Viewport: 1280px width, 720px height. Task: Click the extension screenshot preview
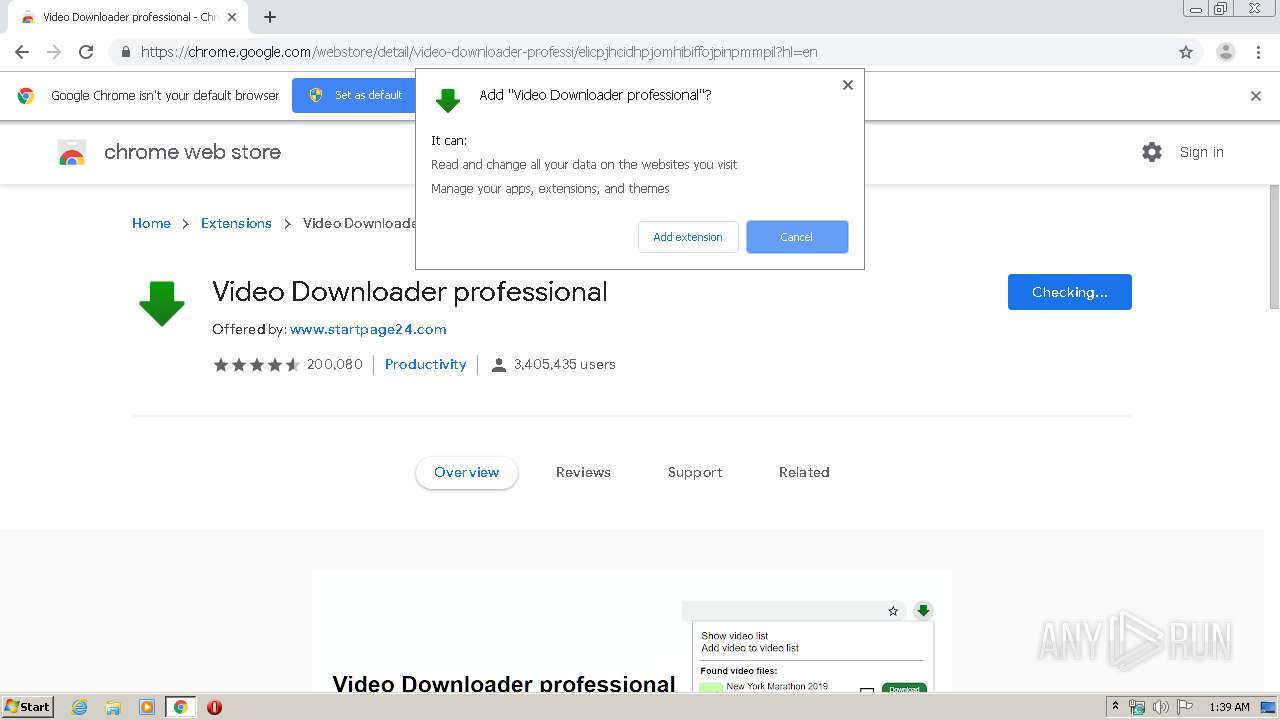click(x=632, y=630)
